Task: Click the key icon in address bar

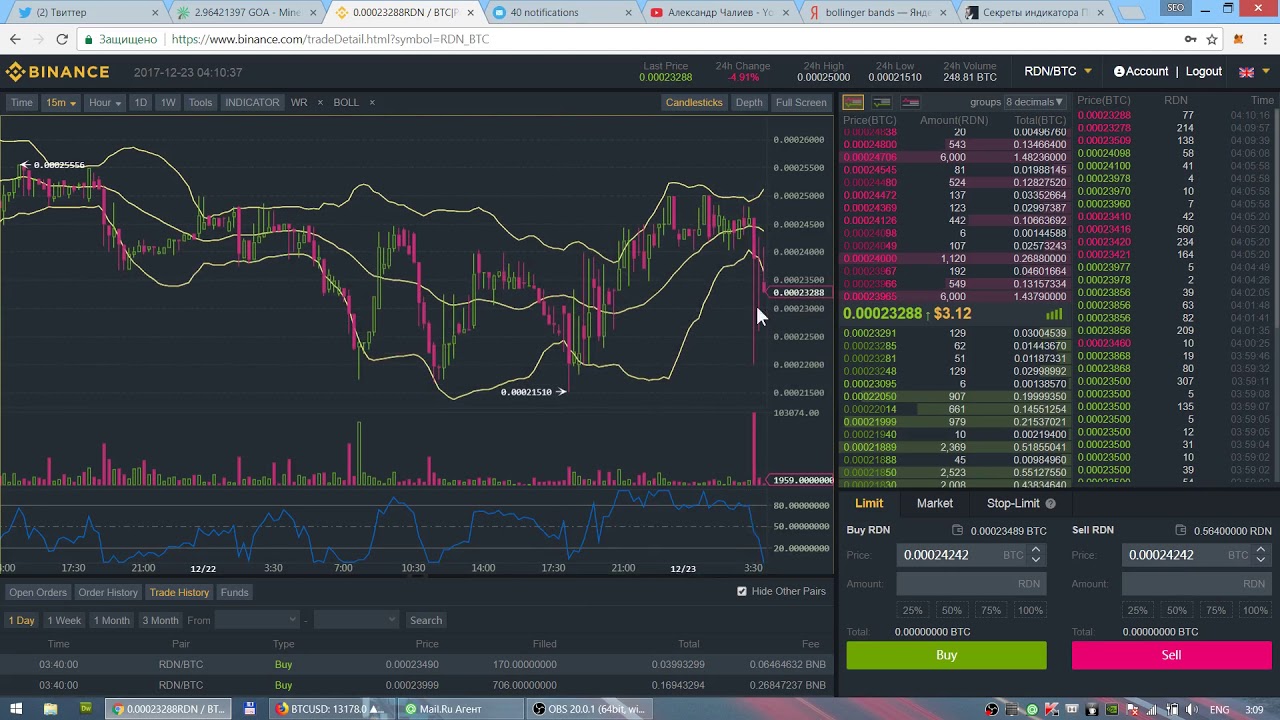Action: (1190, 39)
